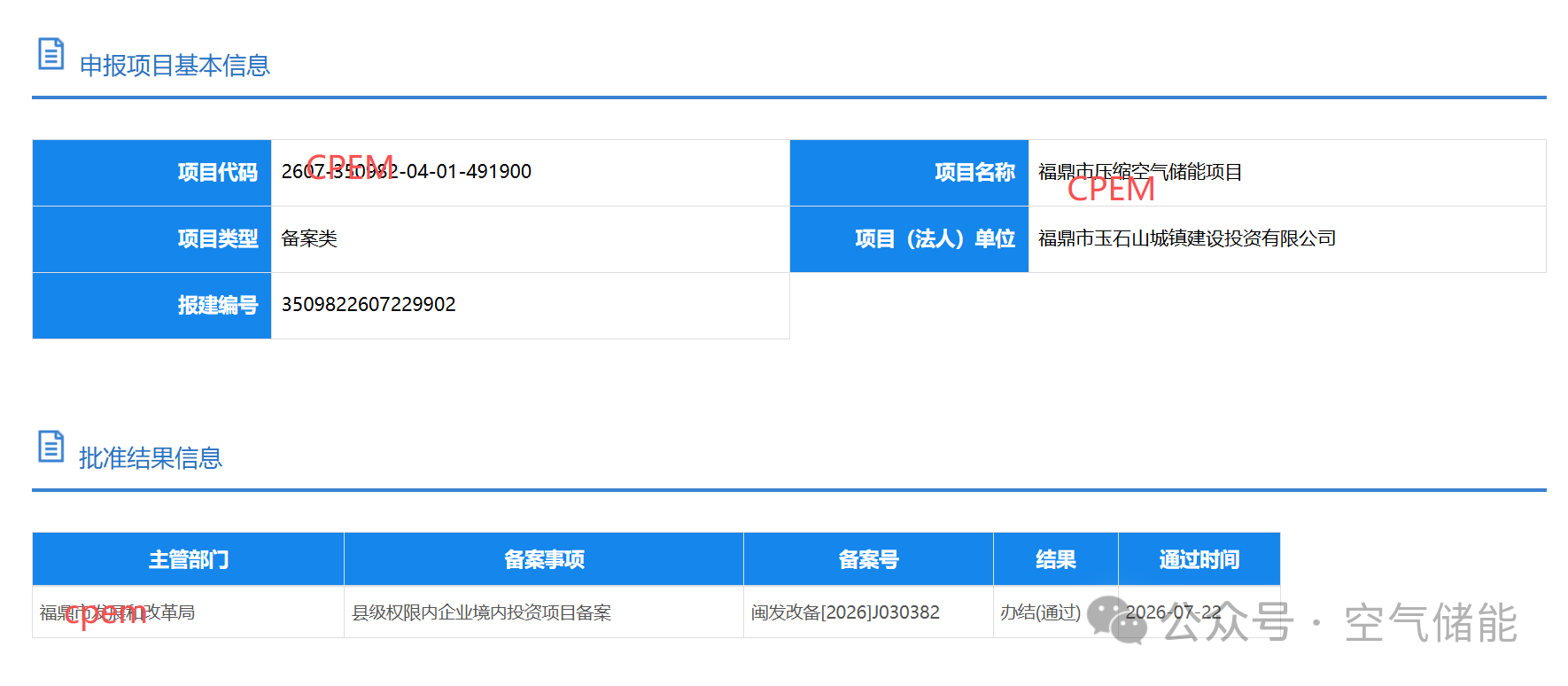Select record number 闽发改备[2026]J030382
This screenshot has height=686, width=1568.
point(845,612)
